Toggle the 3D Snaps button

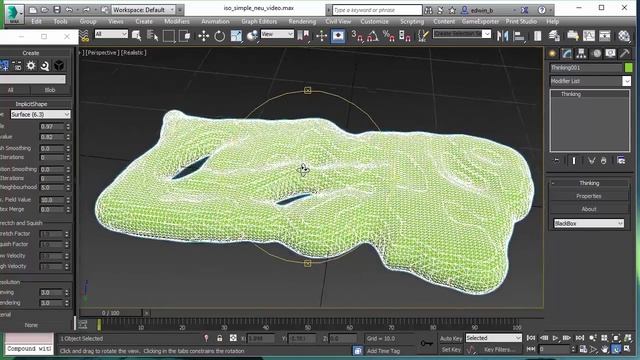tap(357, 36)
